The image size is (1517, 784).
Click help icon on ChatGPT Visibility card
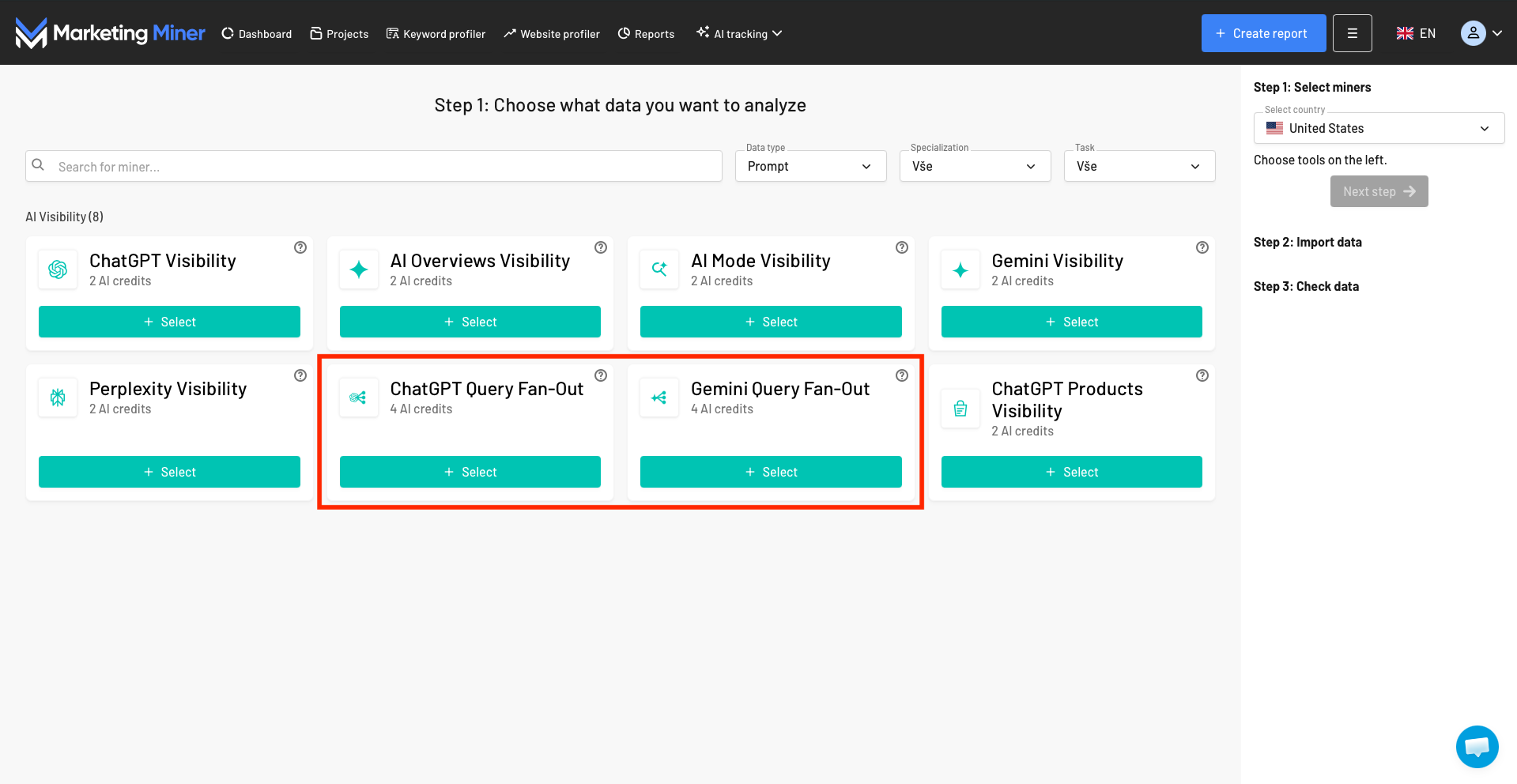pyautogui.click(x=300, y=247)
